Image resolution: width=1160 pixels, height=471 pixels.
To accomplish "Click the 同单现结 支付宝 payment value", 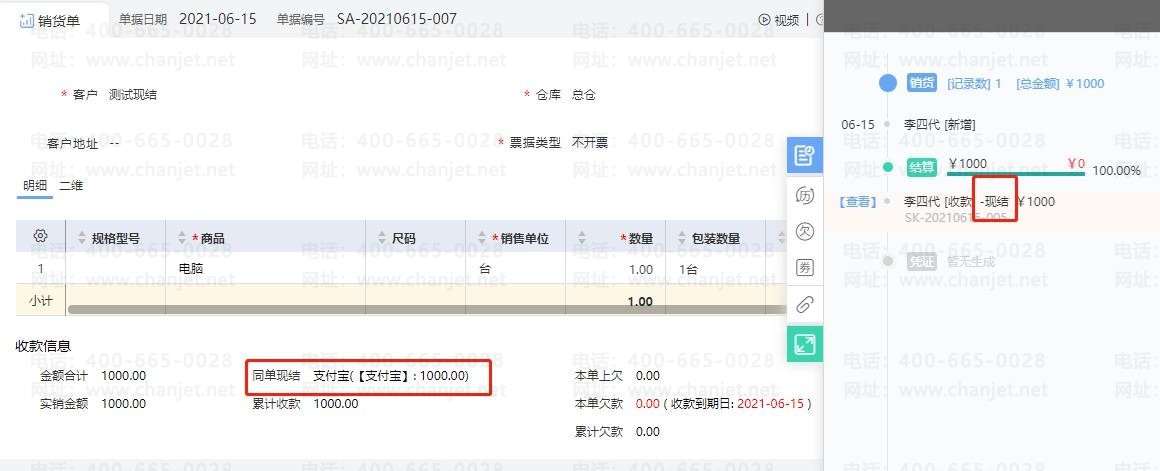I will (391, 376).
